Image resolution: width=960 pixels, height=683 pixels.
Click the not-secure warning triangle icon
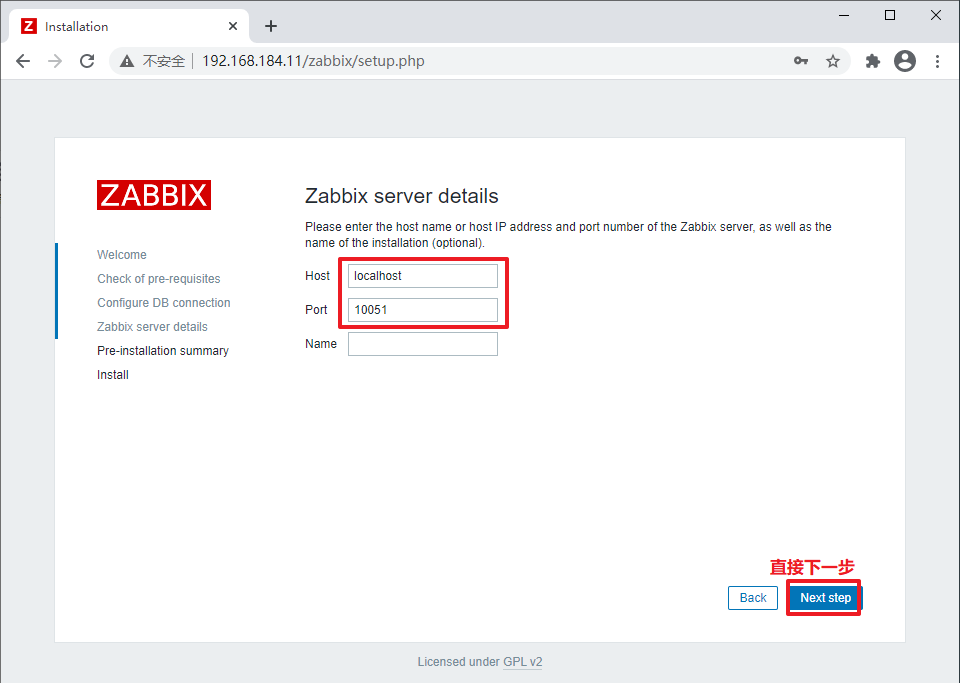(127, 61)
